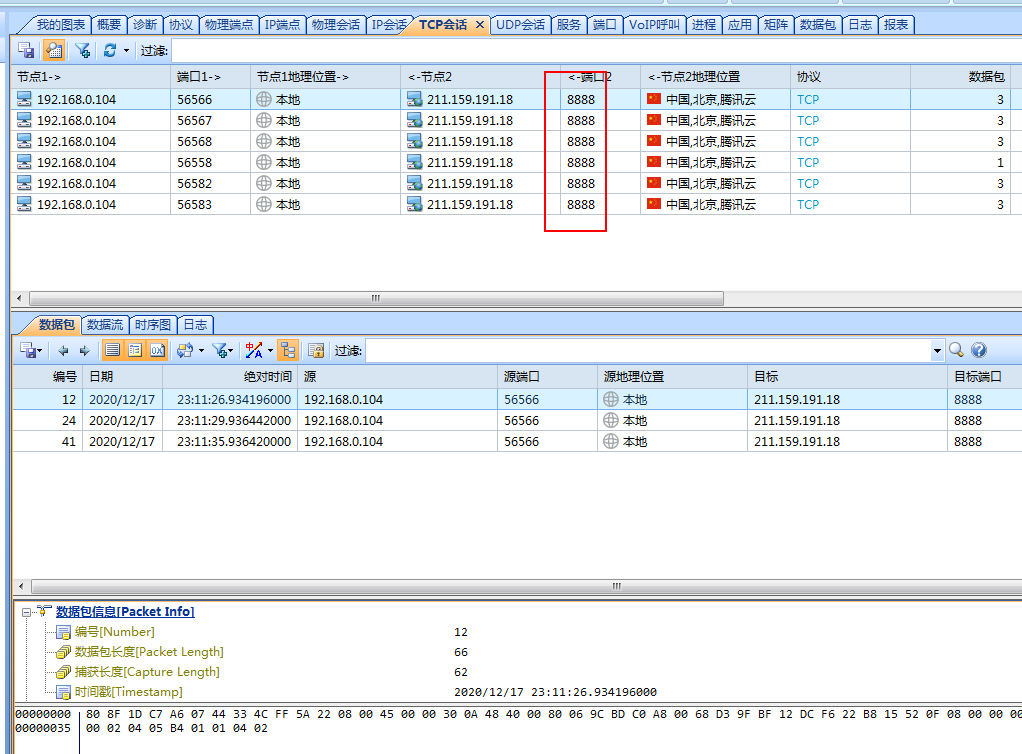Open the dropdown arrow beside the save packets icon
The height and width of the screenshot is (754, 1022).
[x=40, y=351]
